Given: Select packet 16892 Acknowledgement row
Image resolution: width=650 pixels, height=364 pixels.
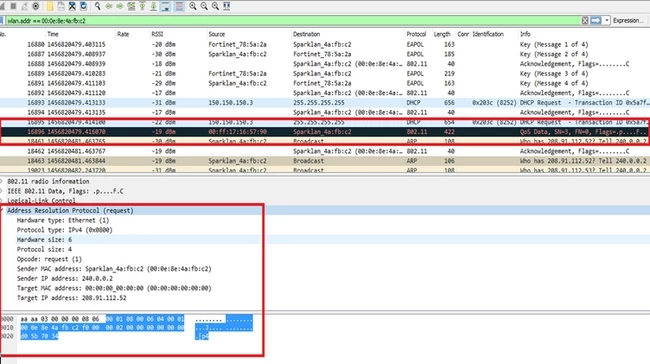Looking at the screenshot, I should pos(325,93).
